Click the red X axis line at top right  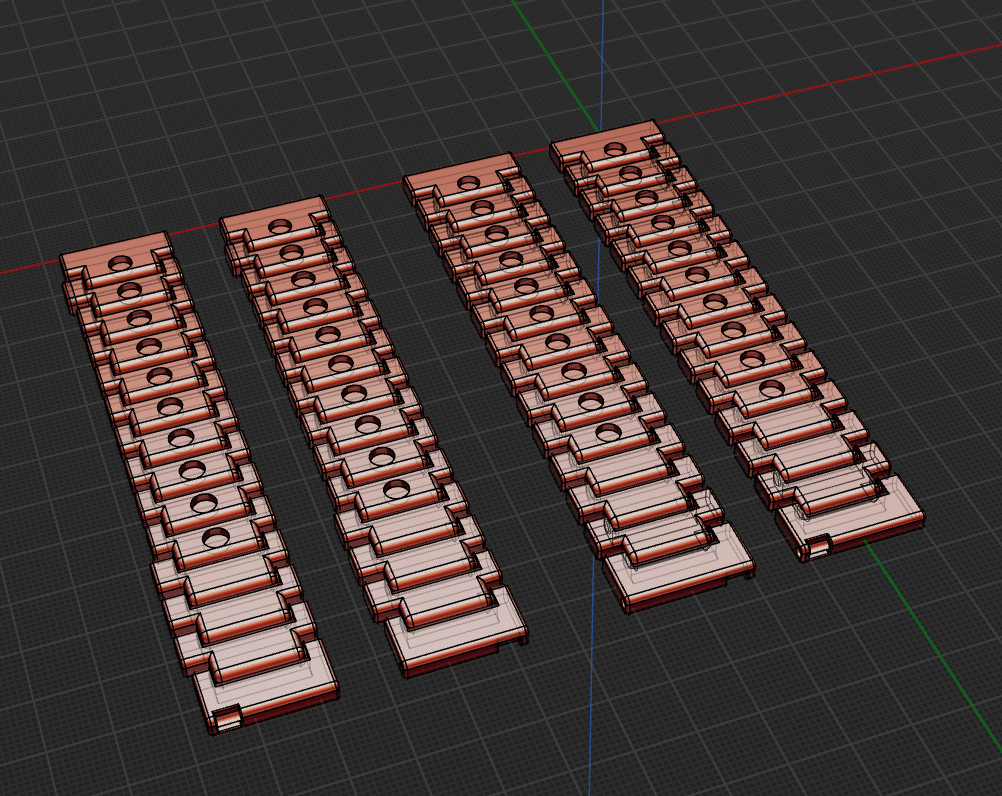(x=831, y=84)
